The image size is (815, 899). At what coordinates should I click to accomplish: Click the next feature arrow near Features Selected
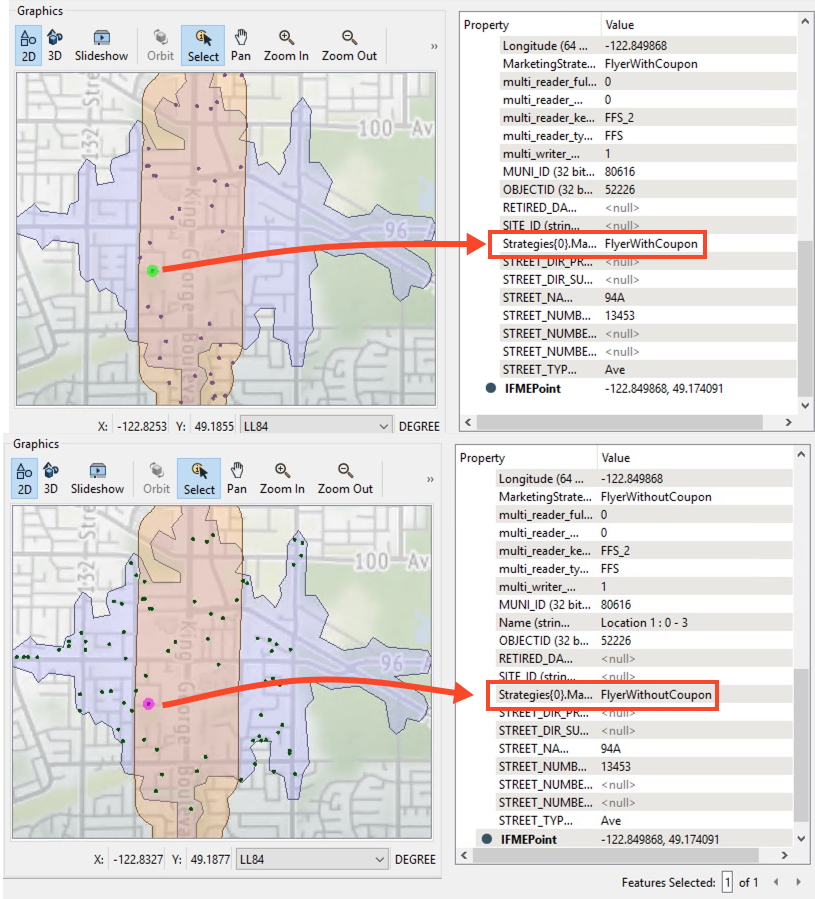[796, 882]
